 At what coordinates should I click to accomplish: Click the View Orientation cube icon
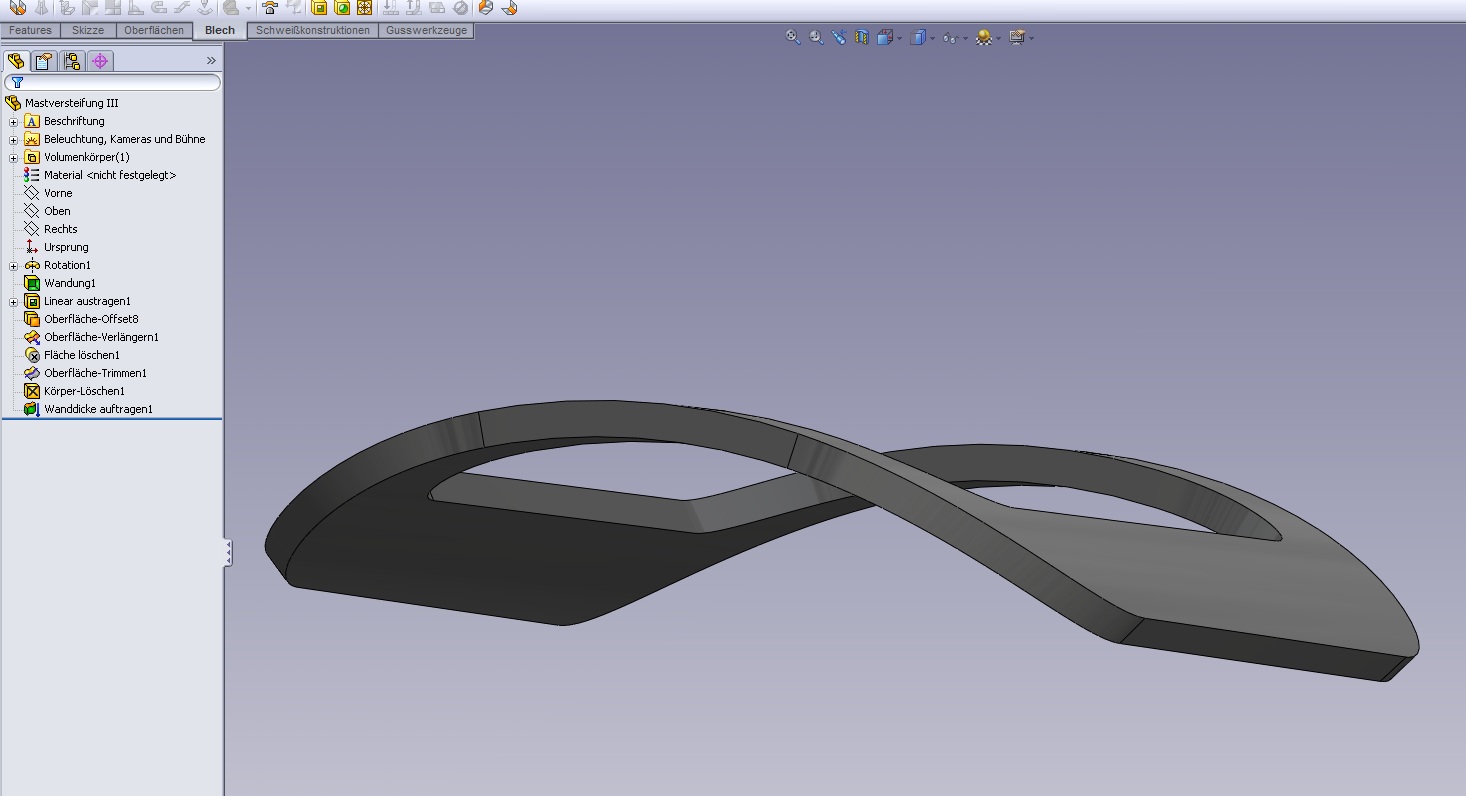pyautogui.click(x=885, y=37)
